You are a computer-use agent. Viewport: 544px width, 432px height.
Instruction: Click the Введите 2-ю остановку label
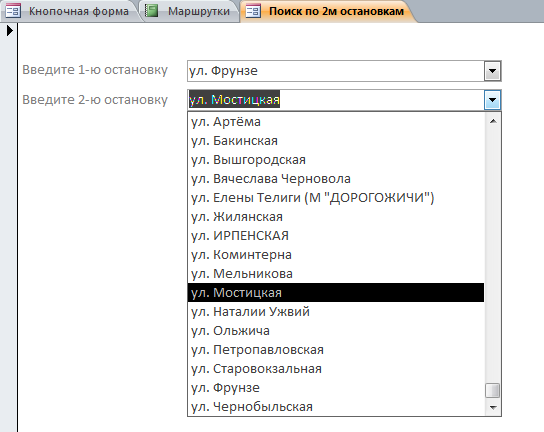[95, 100]
